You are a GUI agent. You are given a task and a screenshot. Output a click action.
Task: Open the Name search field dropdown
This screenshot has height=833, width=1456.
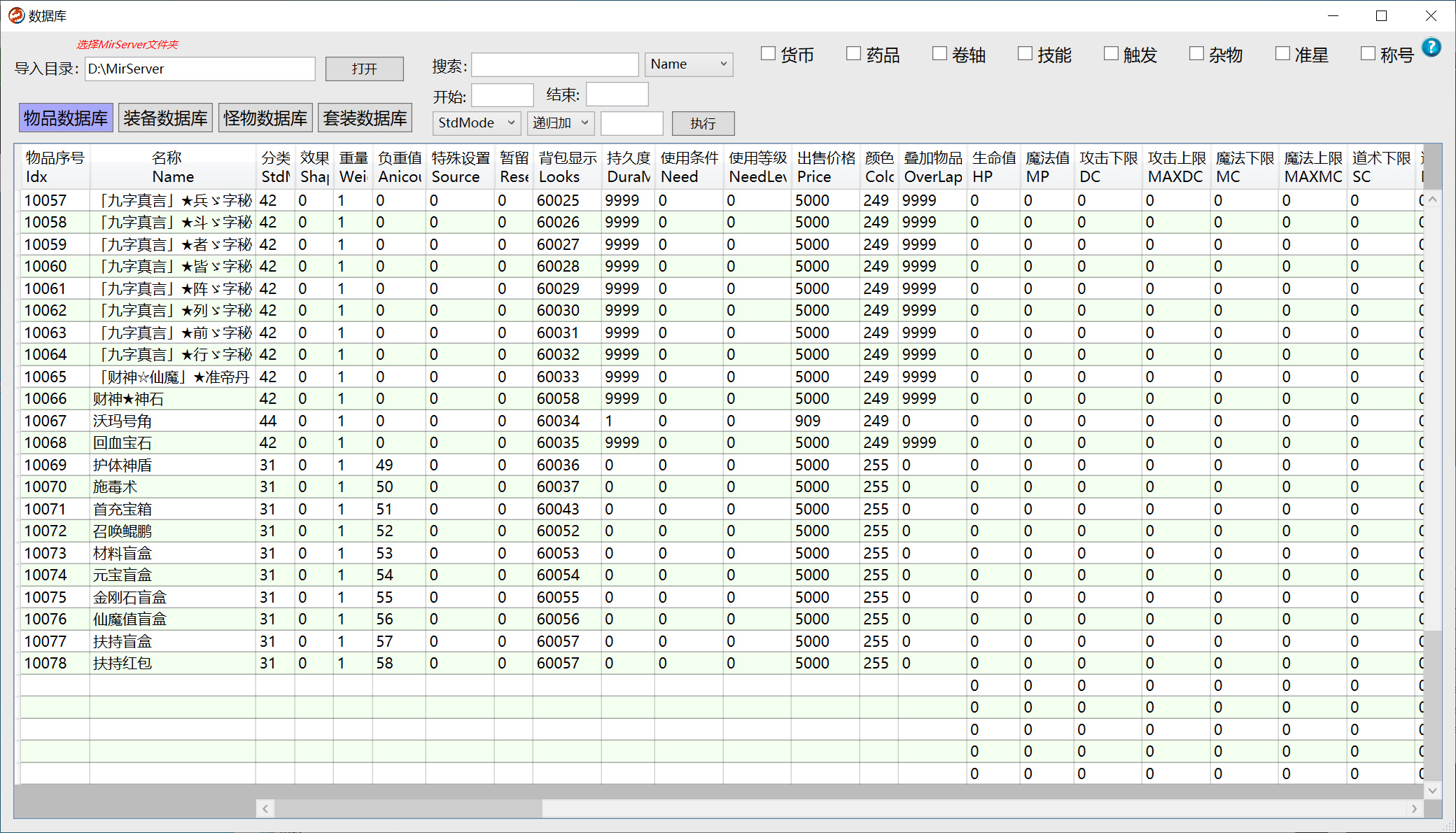(689, 64)
